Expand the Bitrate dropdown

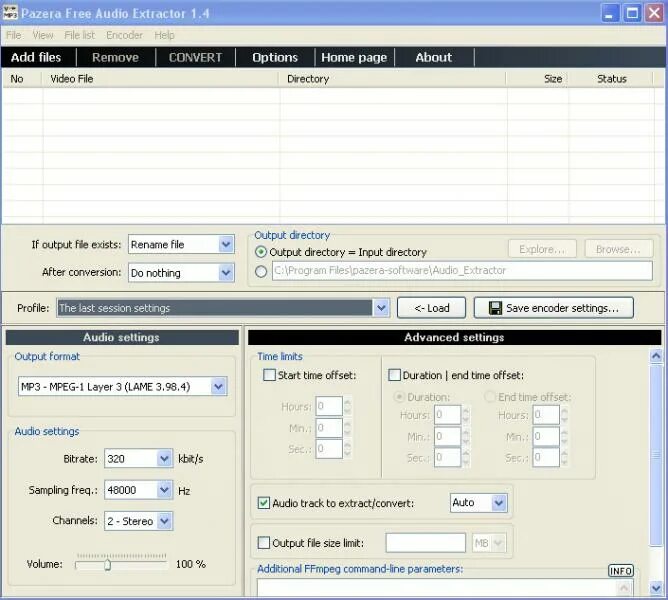pos(164,459)
